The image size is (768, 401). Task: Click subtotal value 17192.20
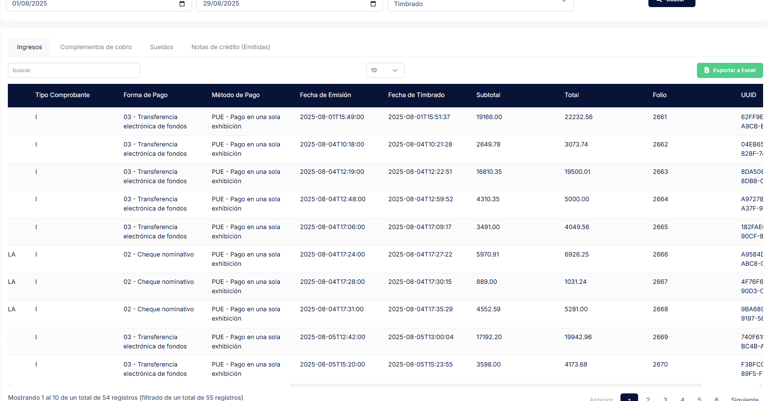(x=489, y=337)
